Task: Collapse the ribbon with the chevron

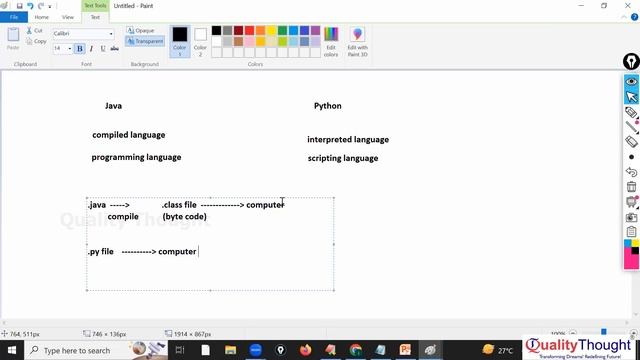Action: coord(624,17)
